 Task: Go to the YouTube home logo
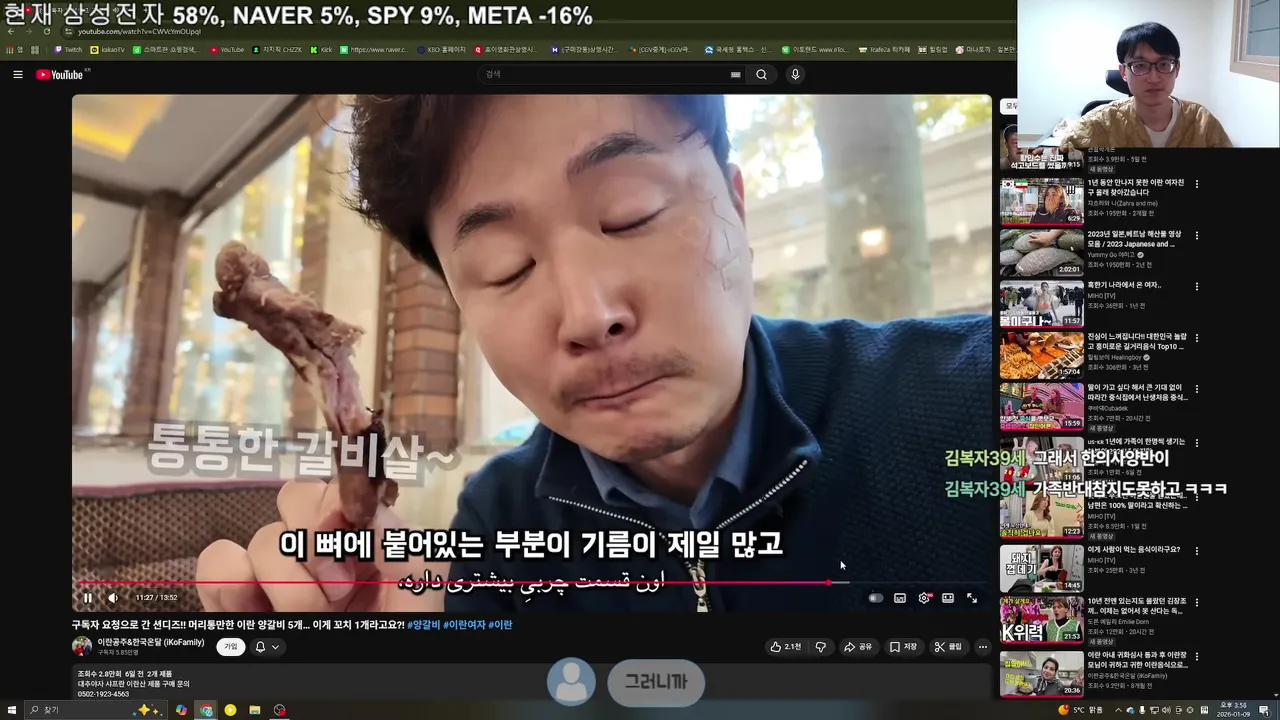coord(60,74)
